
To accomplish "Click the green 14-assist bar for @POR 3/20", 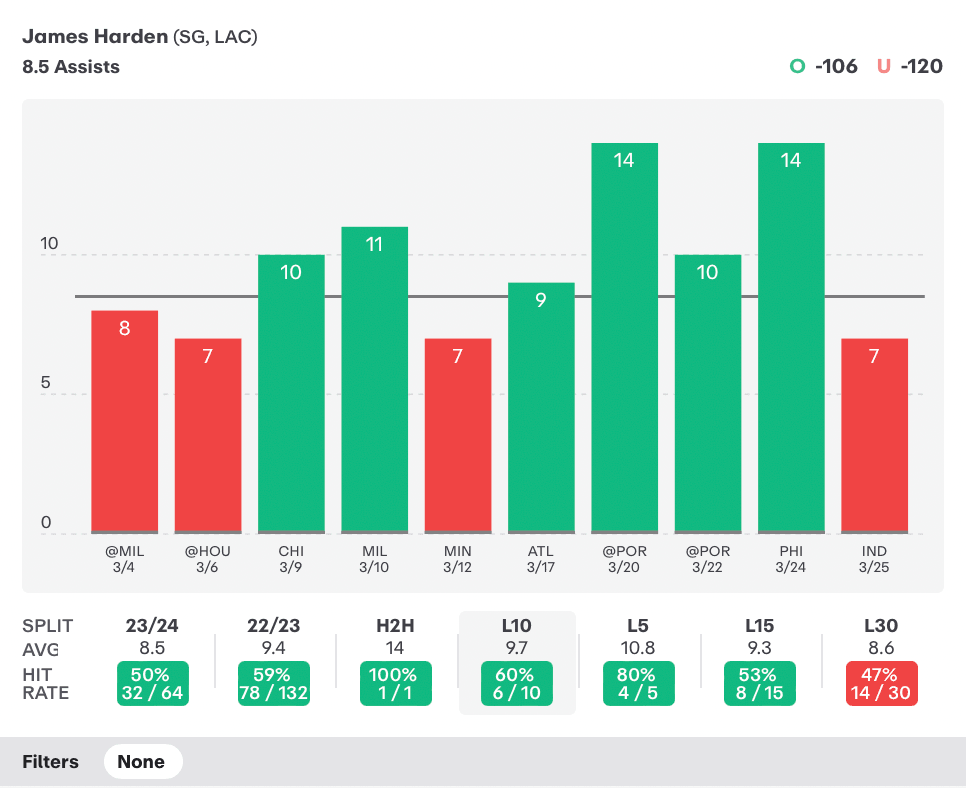I will pos(624,338).
